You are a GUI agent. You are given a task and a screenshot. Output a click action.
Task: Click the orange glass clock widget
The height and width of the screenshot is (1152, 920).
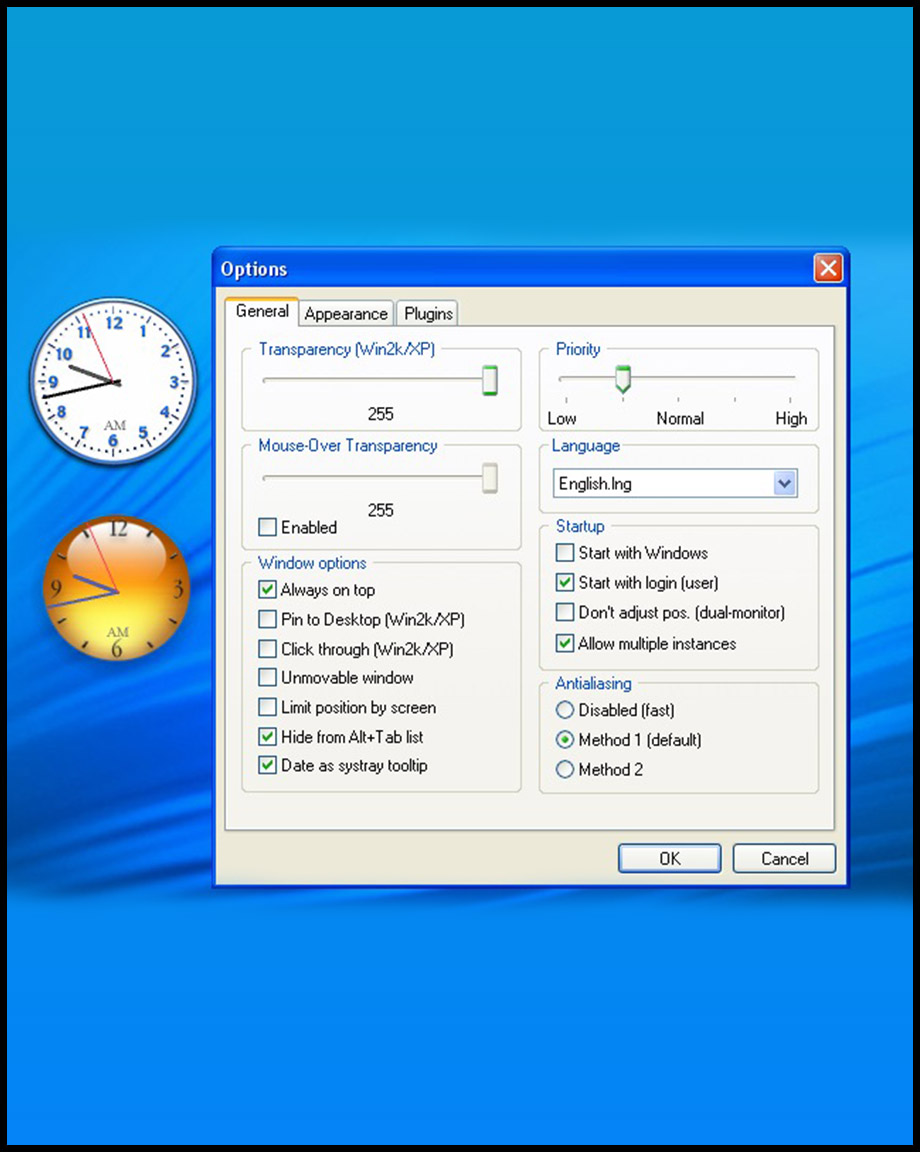pyautogui.click(x=117, y=589)
